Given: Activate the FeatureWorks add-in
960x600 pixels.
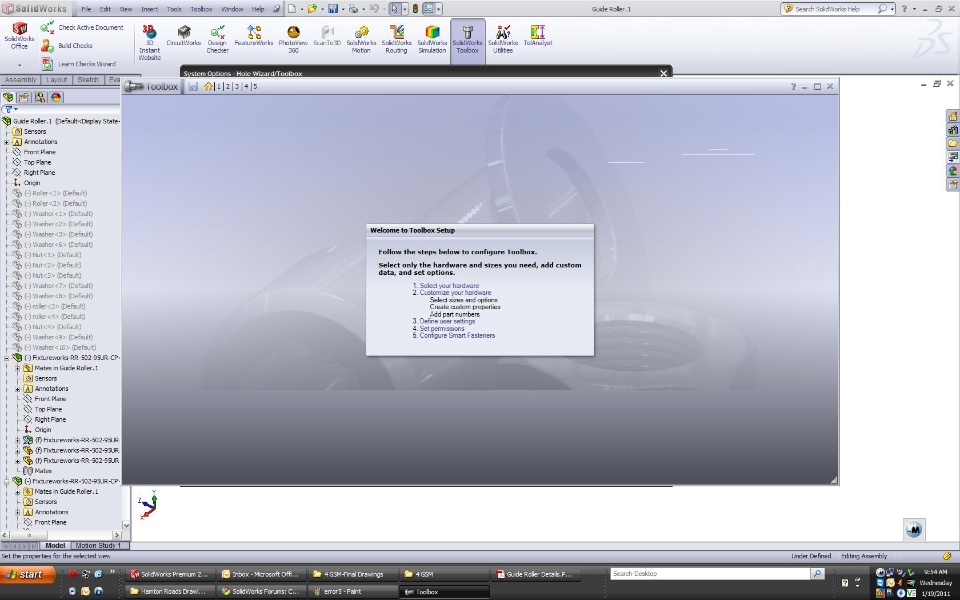Looking at the screenshot, I should pos(253,36).
